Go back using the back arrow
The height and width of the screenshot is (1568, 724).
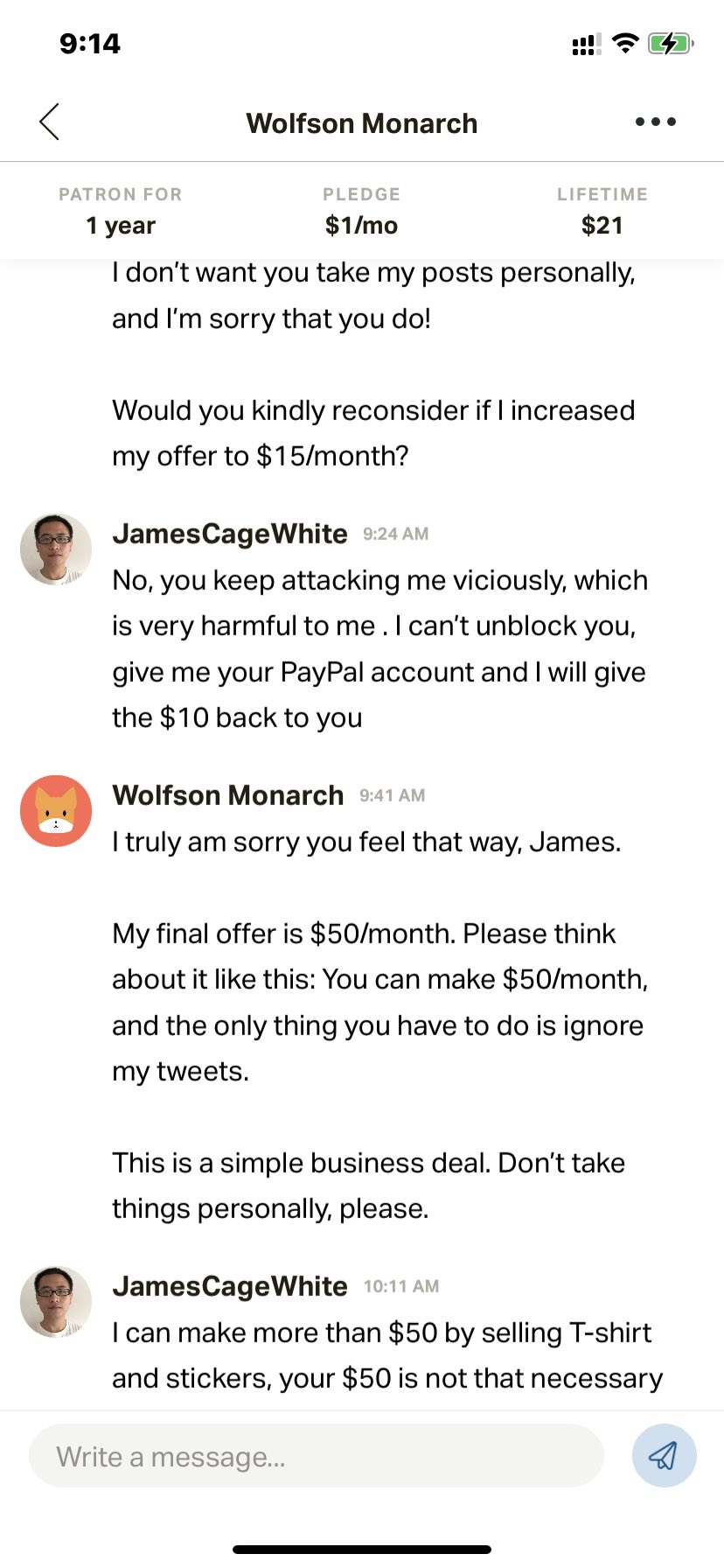(x=50, y=122)
